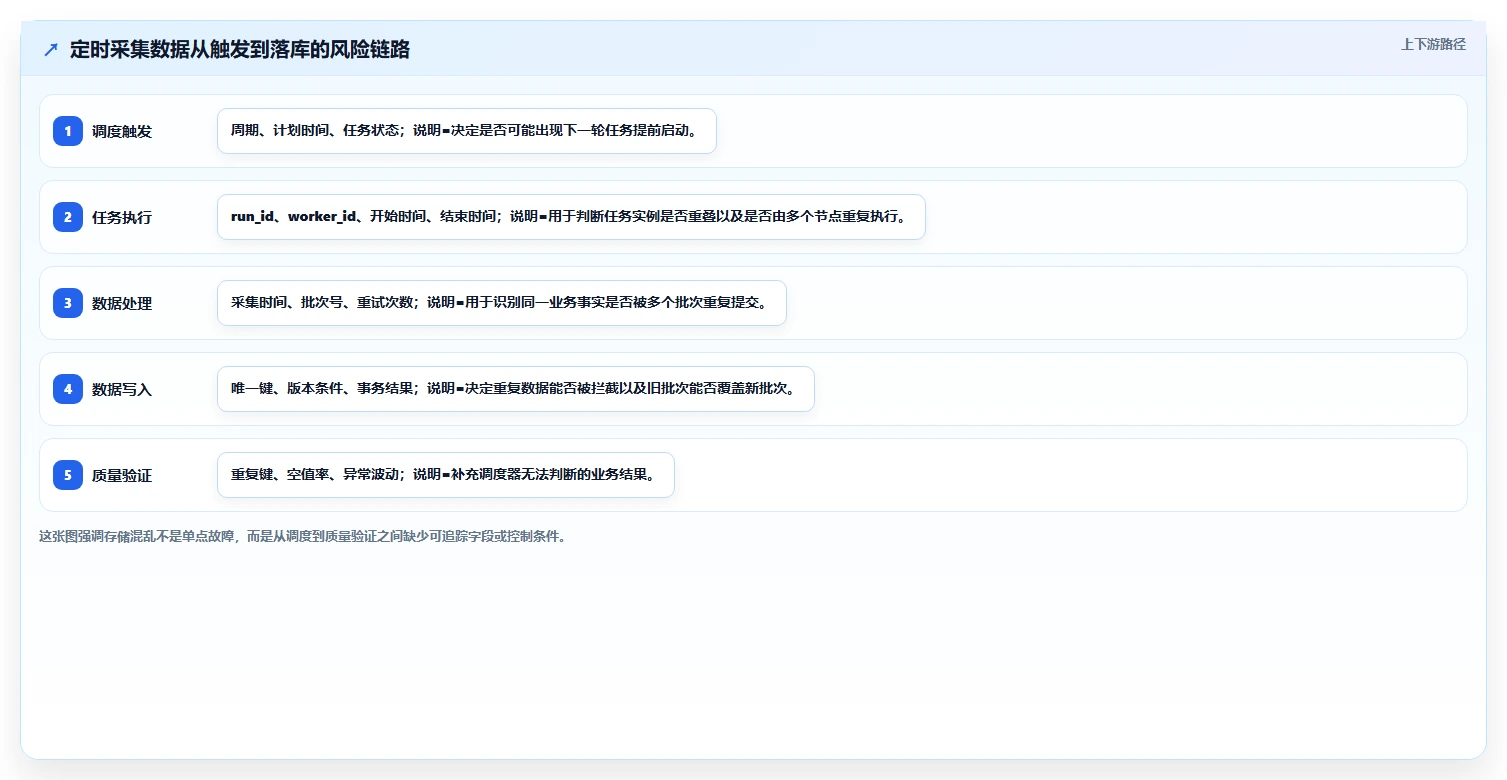The width and height of the screenshot is (1507, 780).
Task: Click the step number 5 badge
Action: pos(68,475)
